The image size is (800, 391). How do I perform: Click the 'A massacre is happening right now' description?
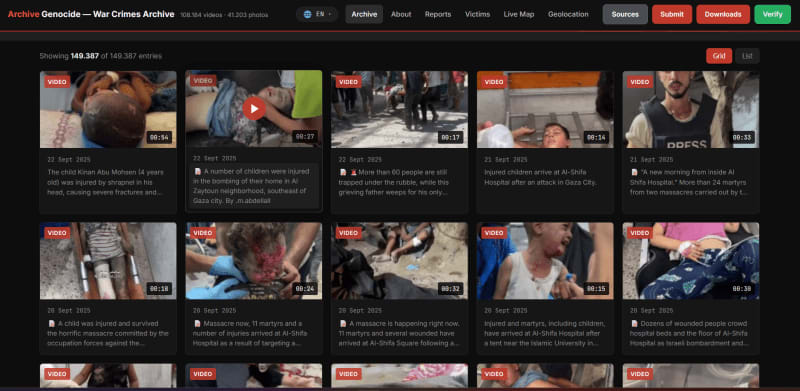pos(399,334)
